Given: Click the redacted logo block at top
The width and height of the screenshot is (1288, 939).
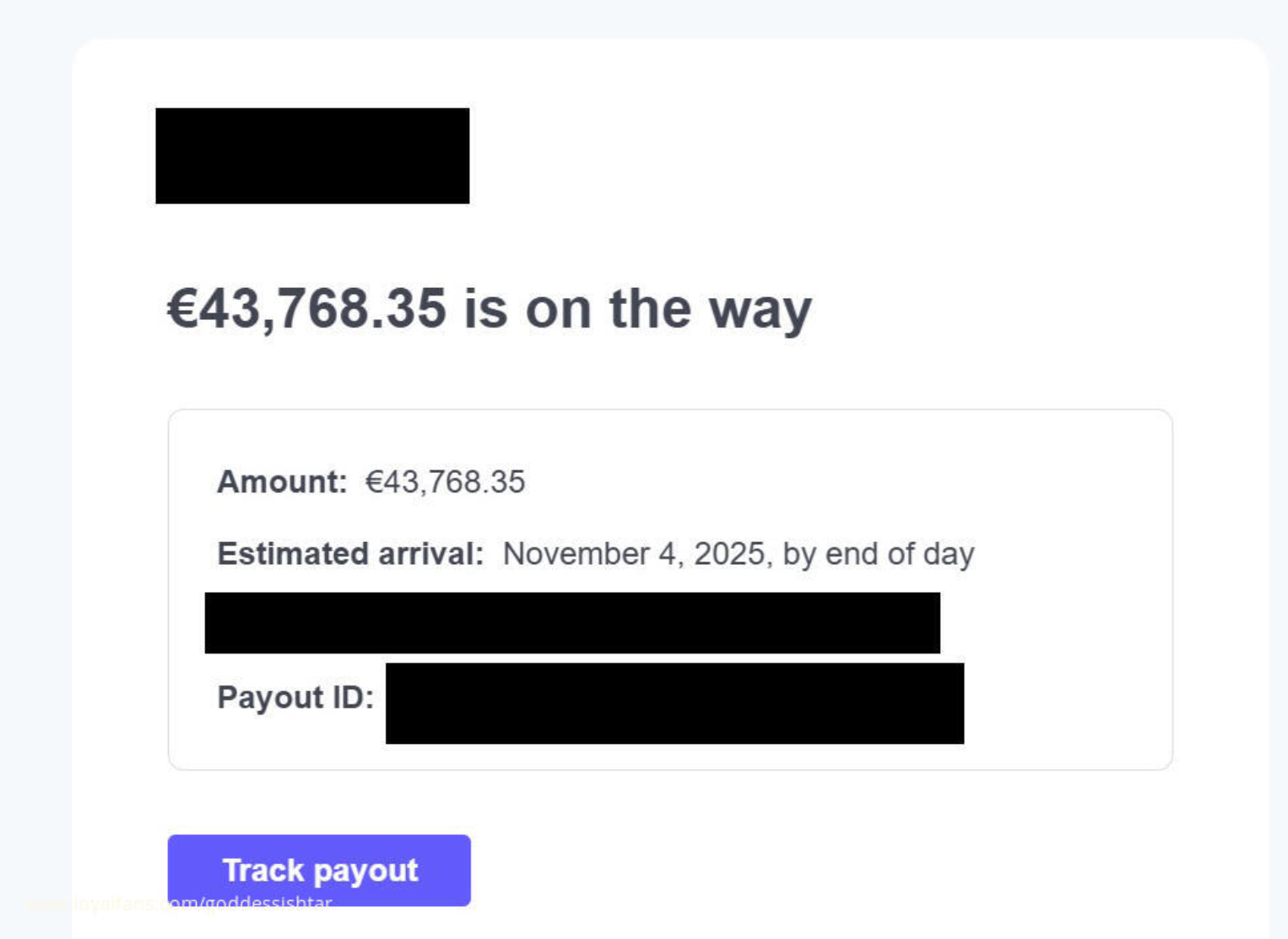Looking at the screenshot, I should (x=312, y=155).
